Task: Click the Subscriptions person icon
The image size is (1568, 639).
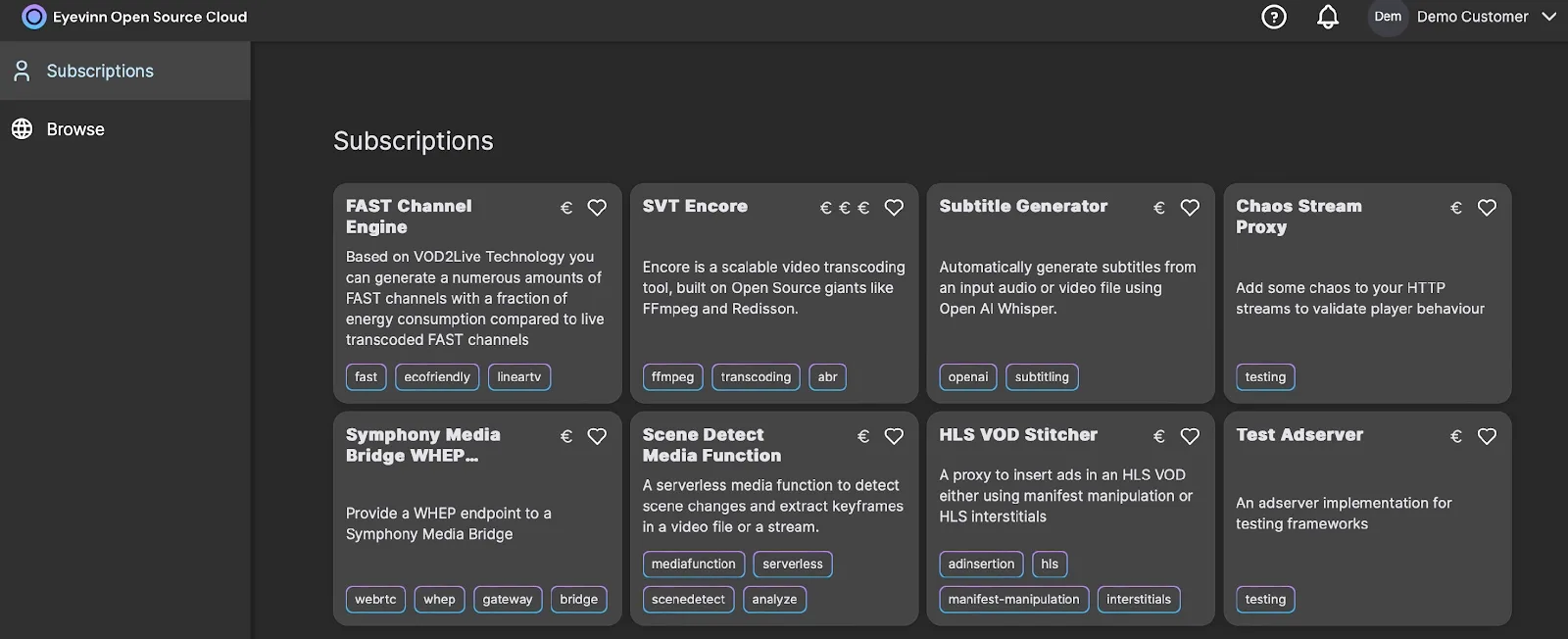Action: click(22, 71)
